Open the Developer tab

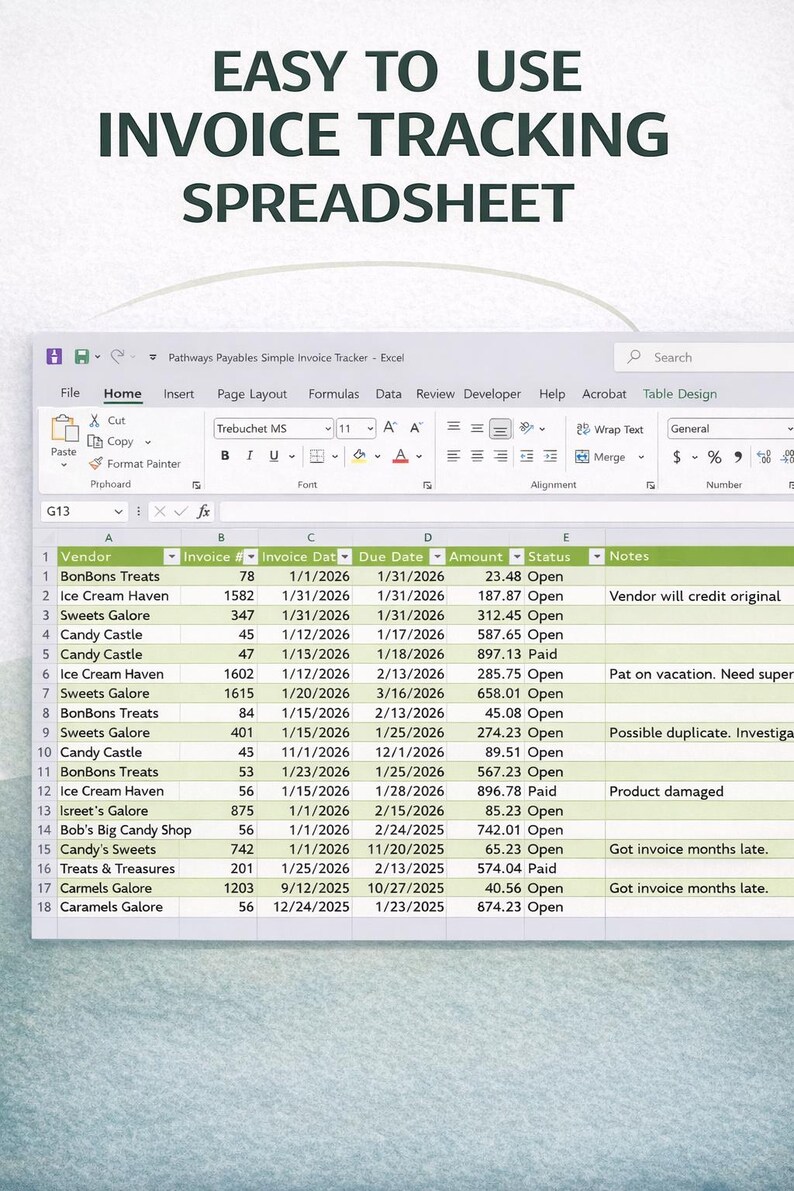492,393
